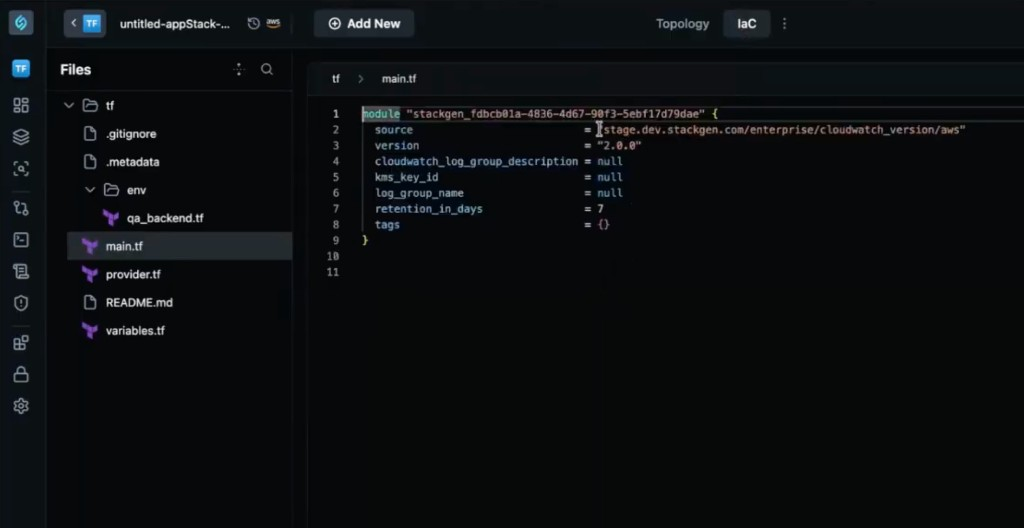Screen dimensions: 1024x528
Task: Click the StackGen logo icon
Action: 21,24
